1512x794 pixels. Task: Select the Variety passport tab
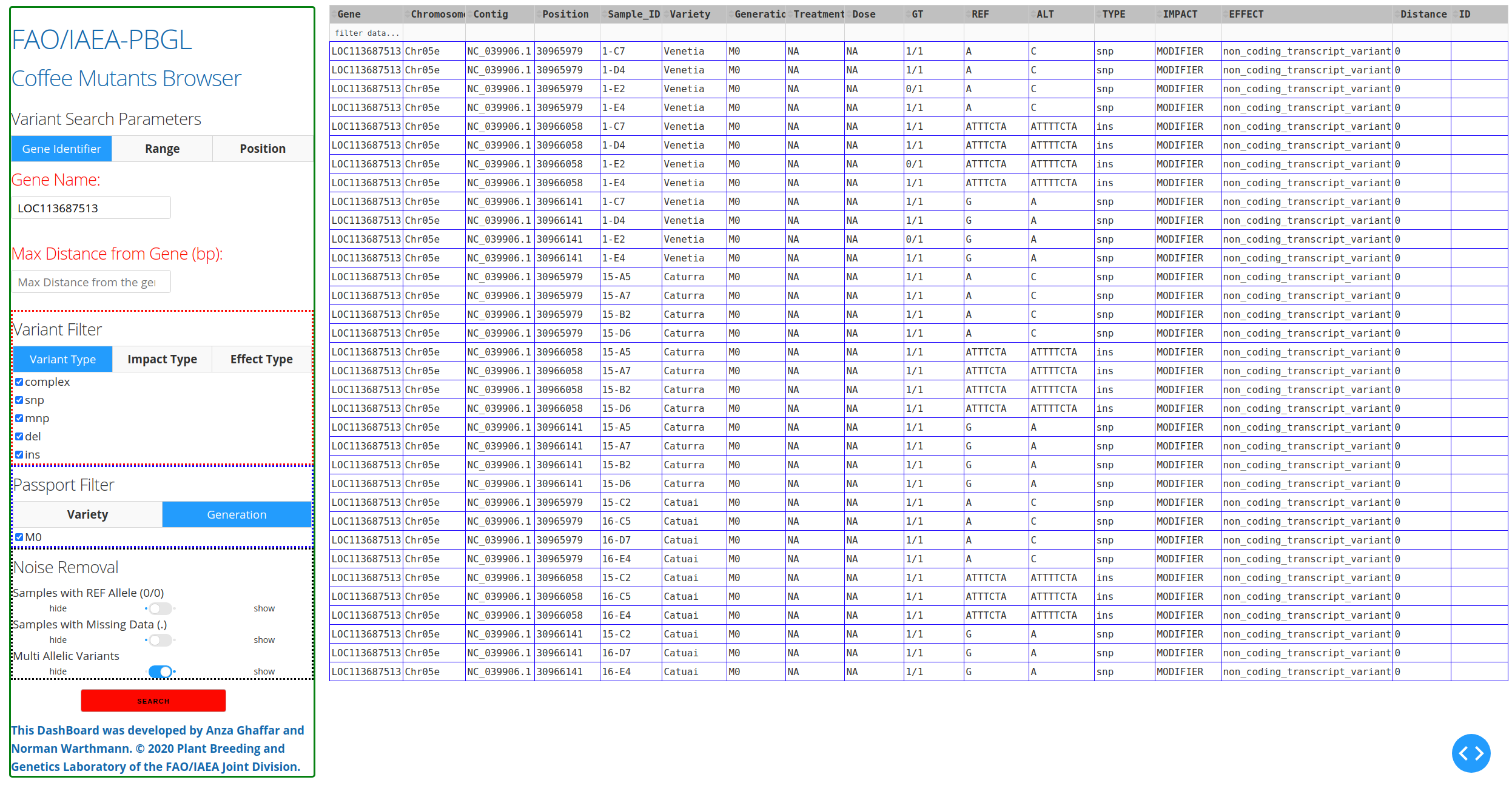point(87,514)
